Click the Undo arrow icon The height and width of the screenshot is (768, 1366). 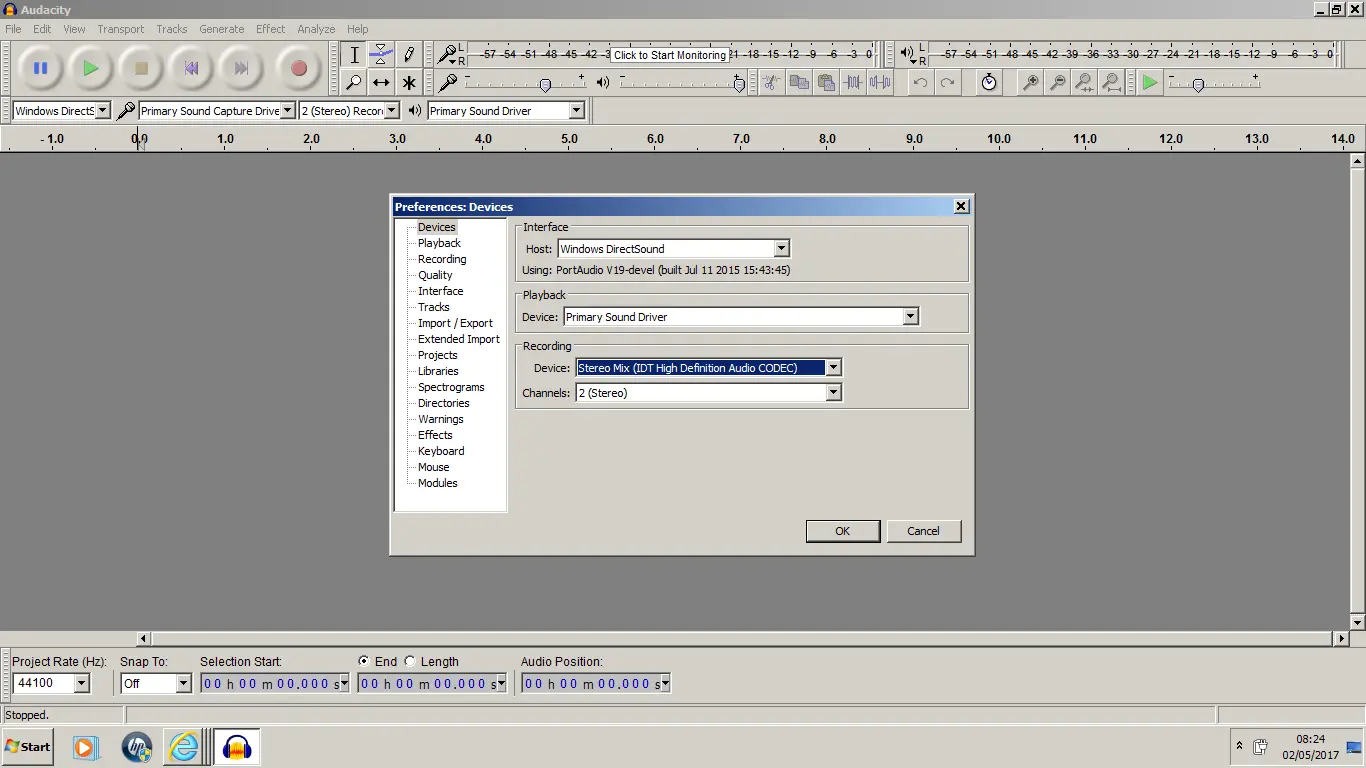[x=920, y=82]
